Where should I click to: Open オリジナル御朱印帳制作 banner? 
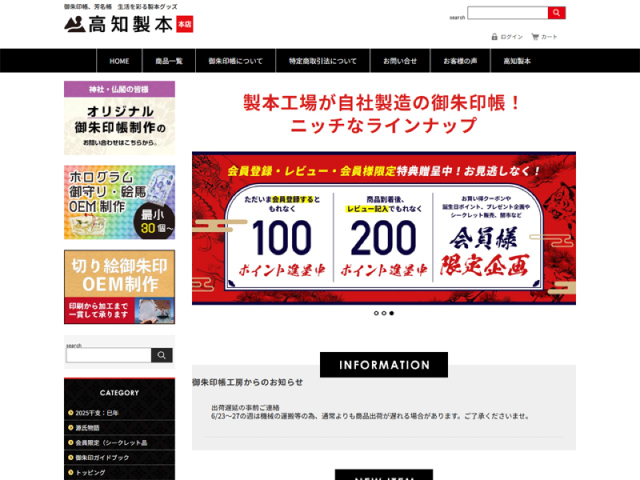click(x=120, y=118)
